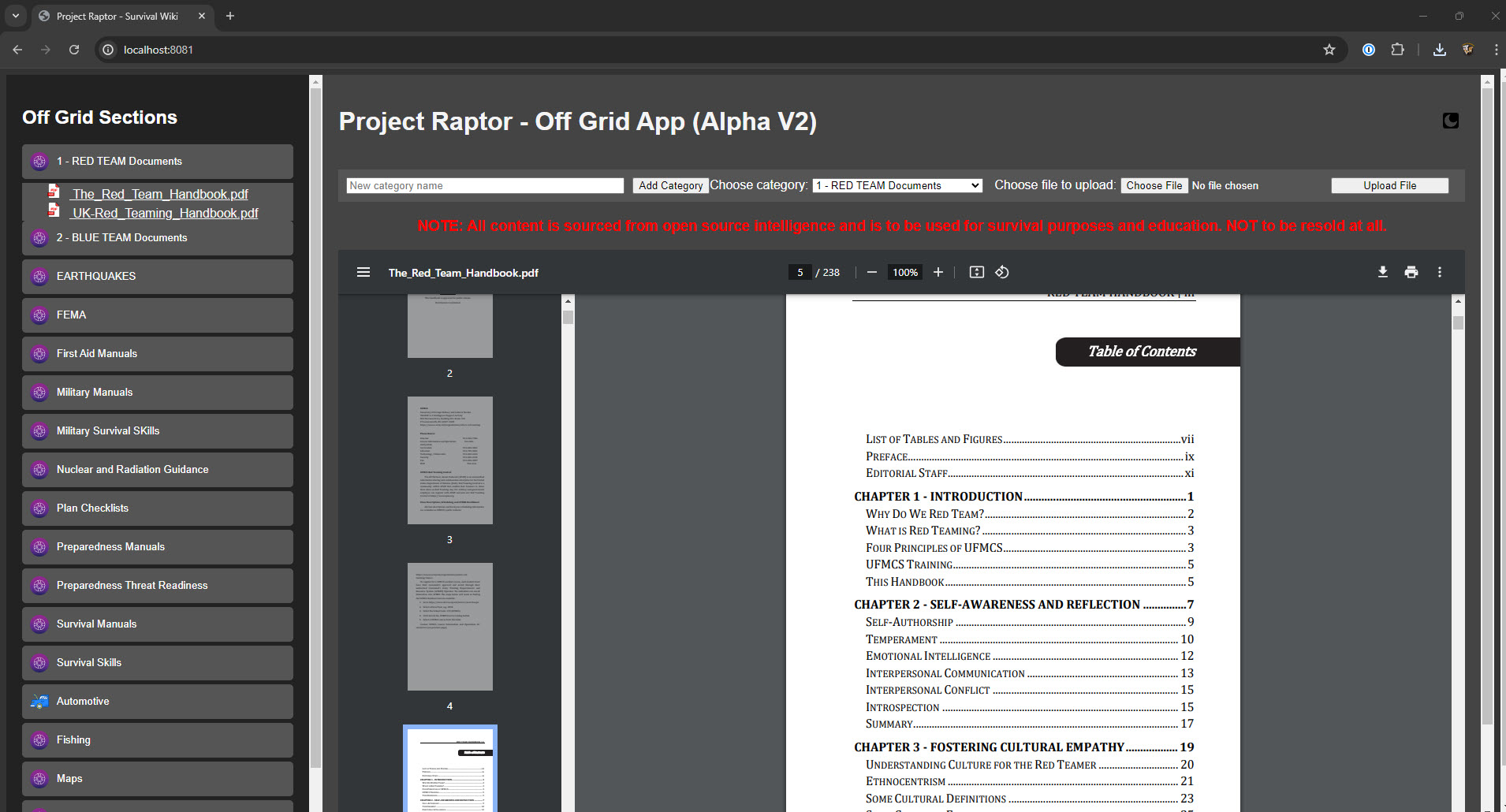Click the 100% zoom level field
The width and height of the screenshot is (1506, 812).
905,272
